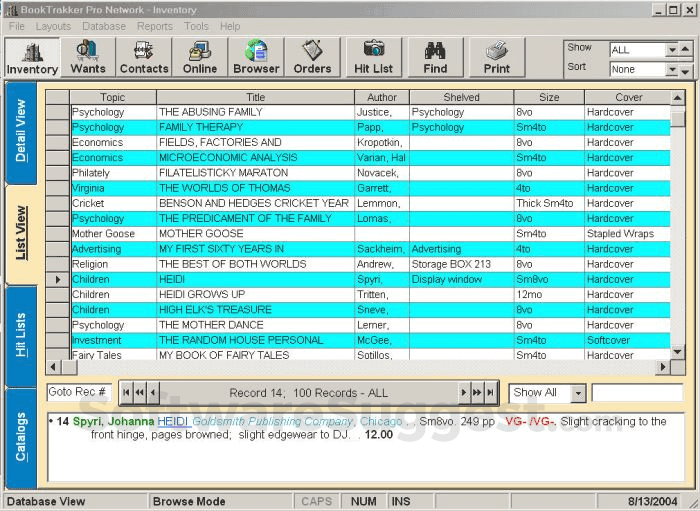Switch to the Detail View tab
This screenshot has width=700, height=511.
tap(21, 131)
